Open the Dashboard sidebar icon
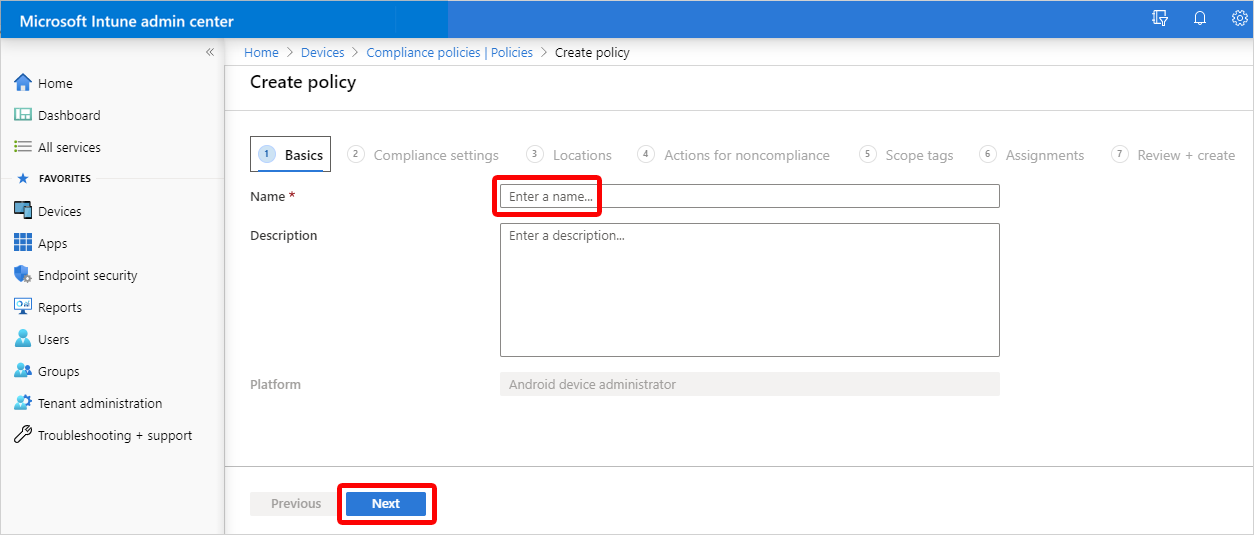 [23, 115]
